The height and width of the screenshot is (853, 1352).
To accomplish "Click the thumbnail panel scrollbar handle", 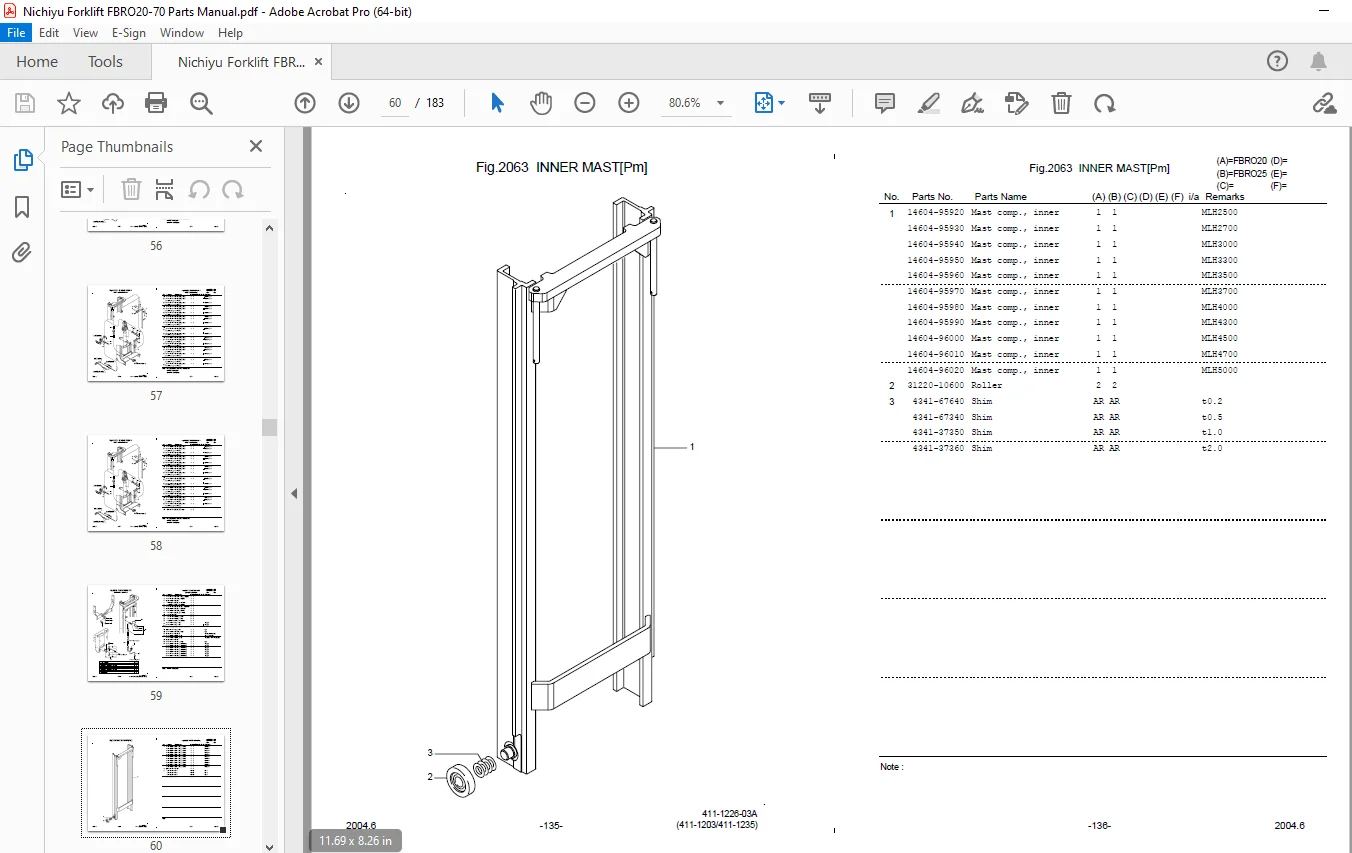I will point(269,427).
